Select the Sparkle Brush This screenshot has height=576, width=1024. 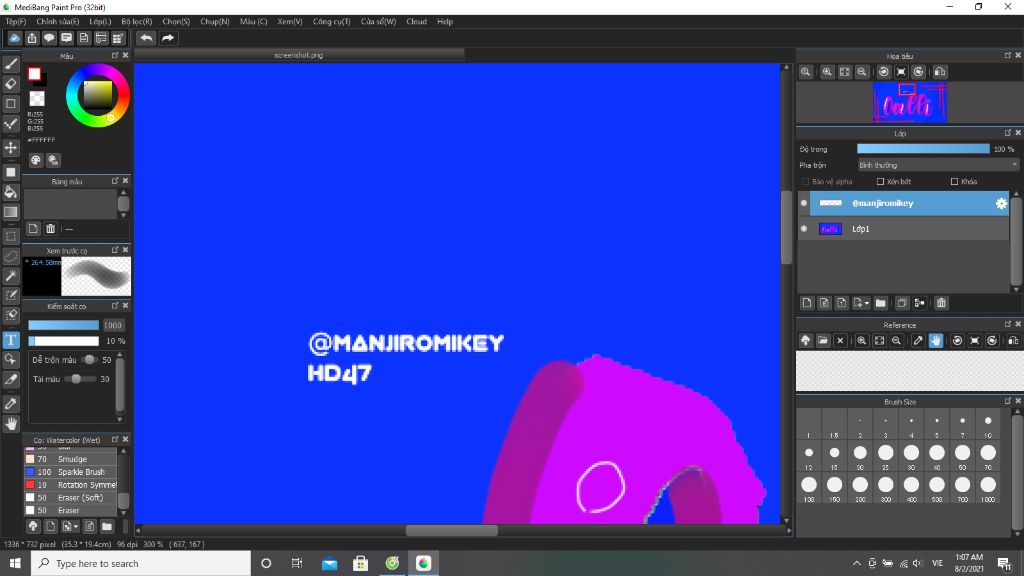click(71, 472)
